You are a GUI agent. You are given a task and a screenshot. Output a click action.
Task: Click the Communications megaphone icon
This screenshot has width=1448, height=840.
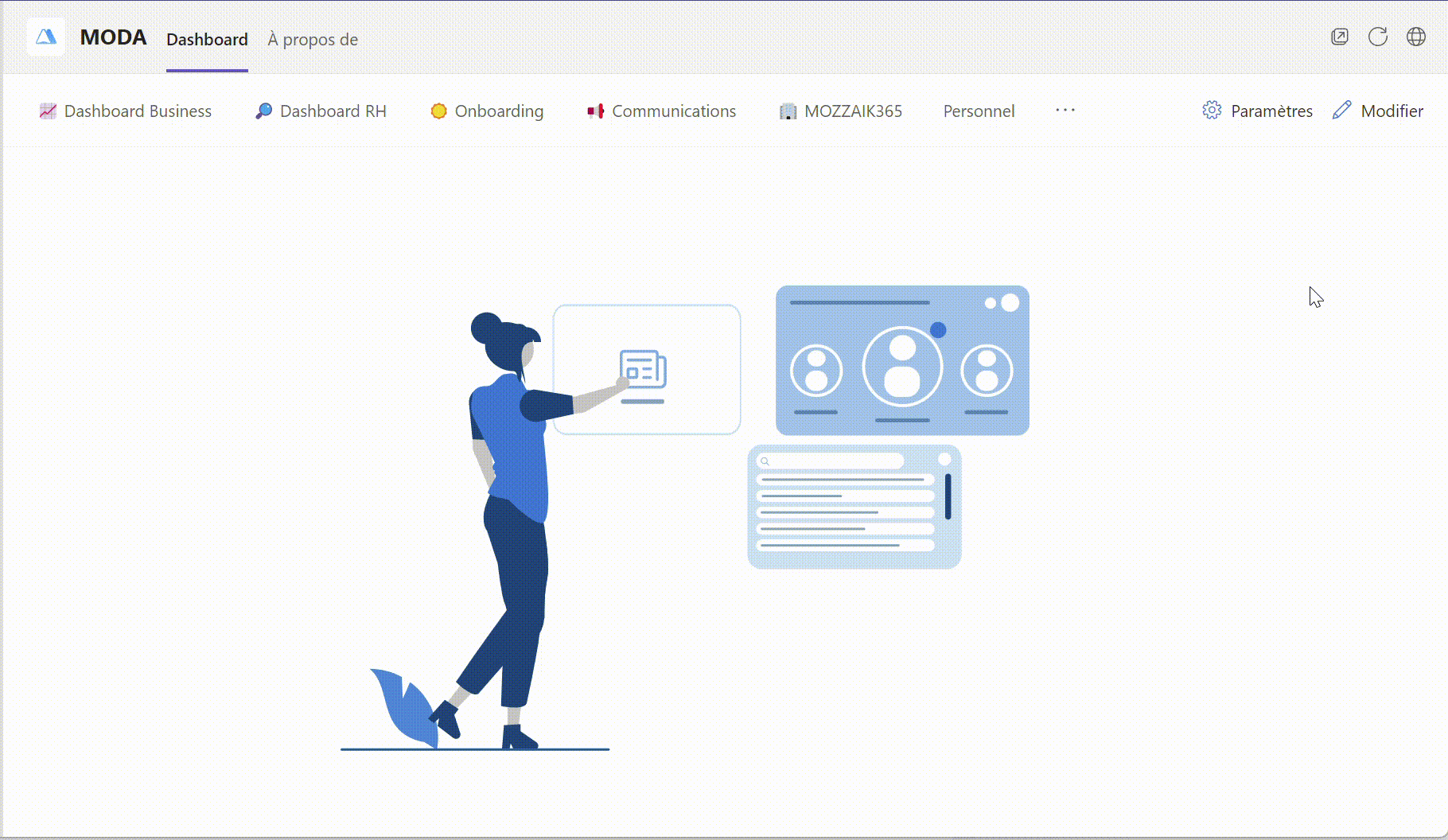(595, 111)
